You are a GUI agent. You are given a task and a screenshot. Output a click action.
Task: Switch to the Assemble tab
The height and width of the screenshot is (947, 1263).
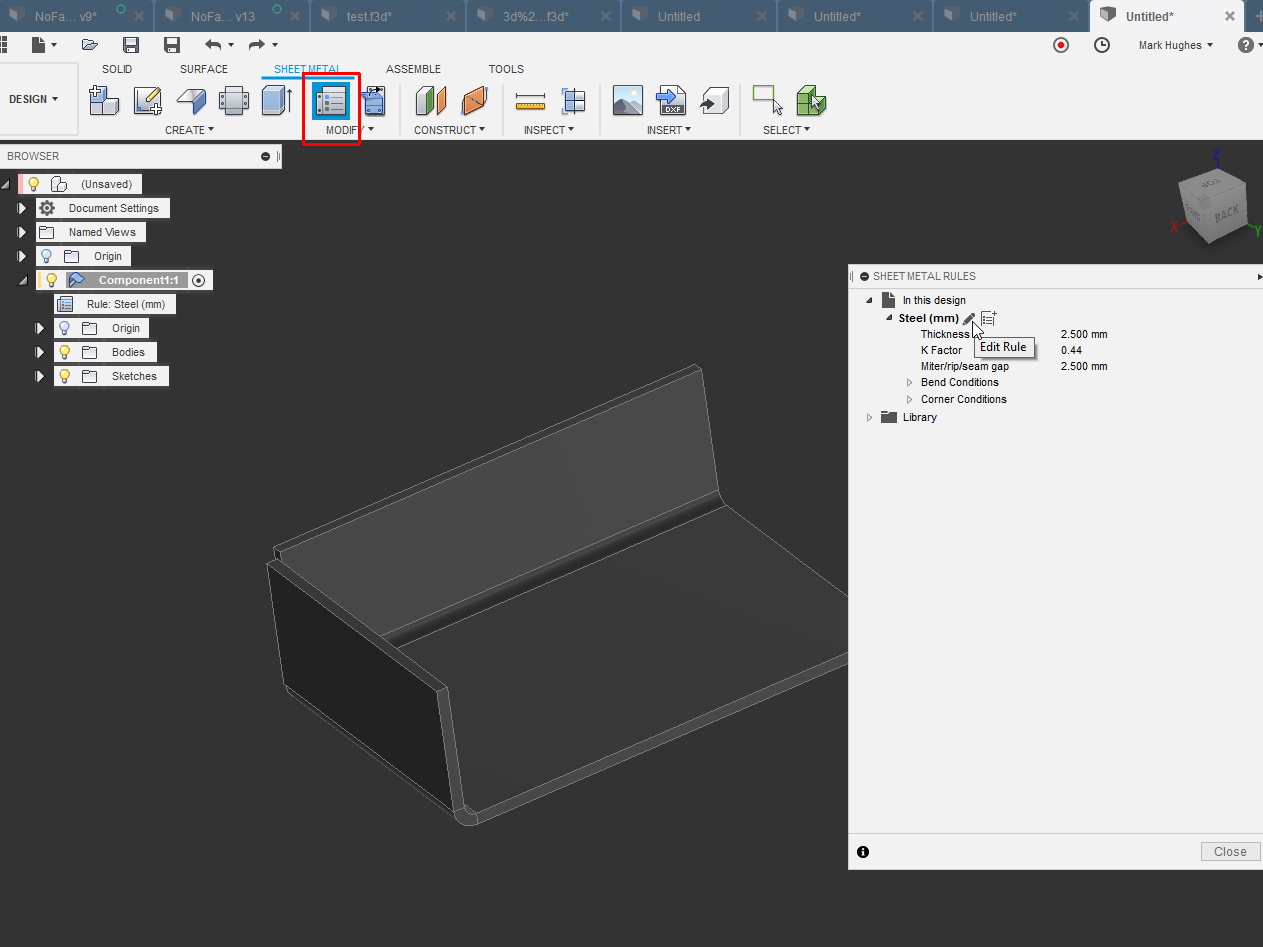[413, 69]
